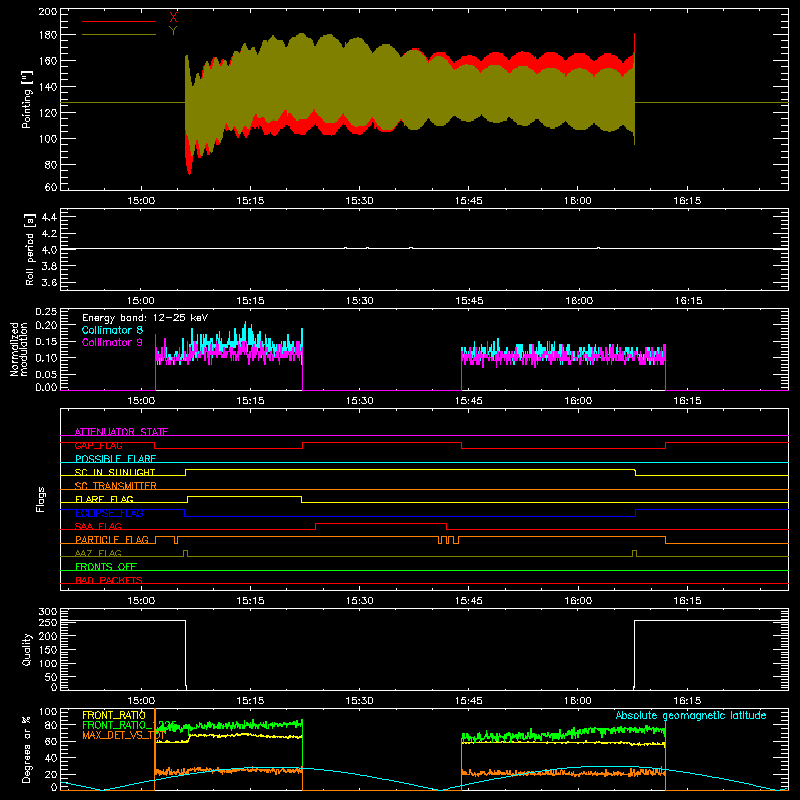Click the olive Y legend label

(173, 31)
